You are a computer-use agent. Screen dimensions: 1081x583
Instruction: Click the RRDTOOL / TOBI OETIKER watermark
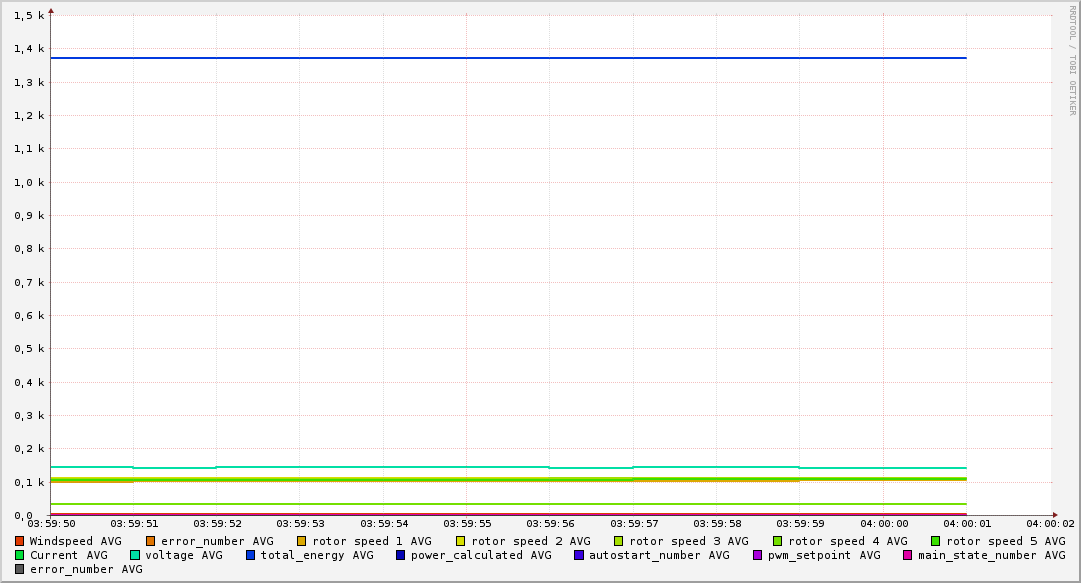tap(1072, 60)
